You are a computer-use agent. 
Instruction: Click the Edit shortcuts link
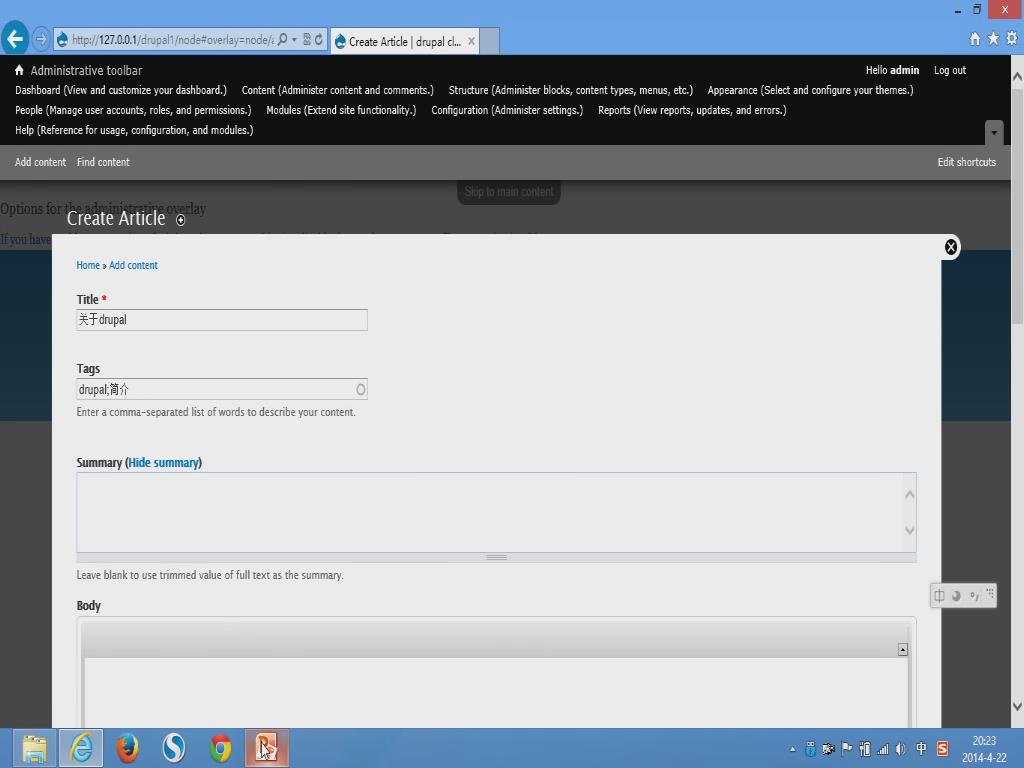tap(967, 162)
